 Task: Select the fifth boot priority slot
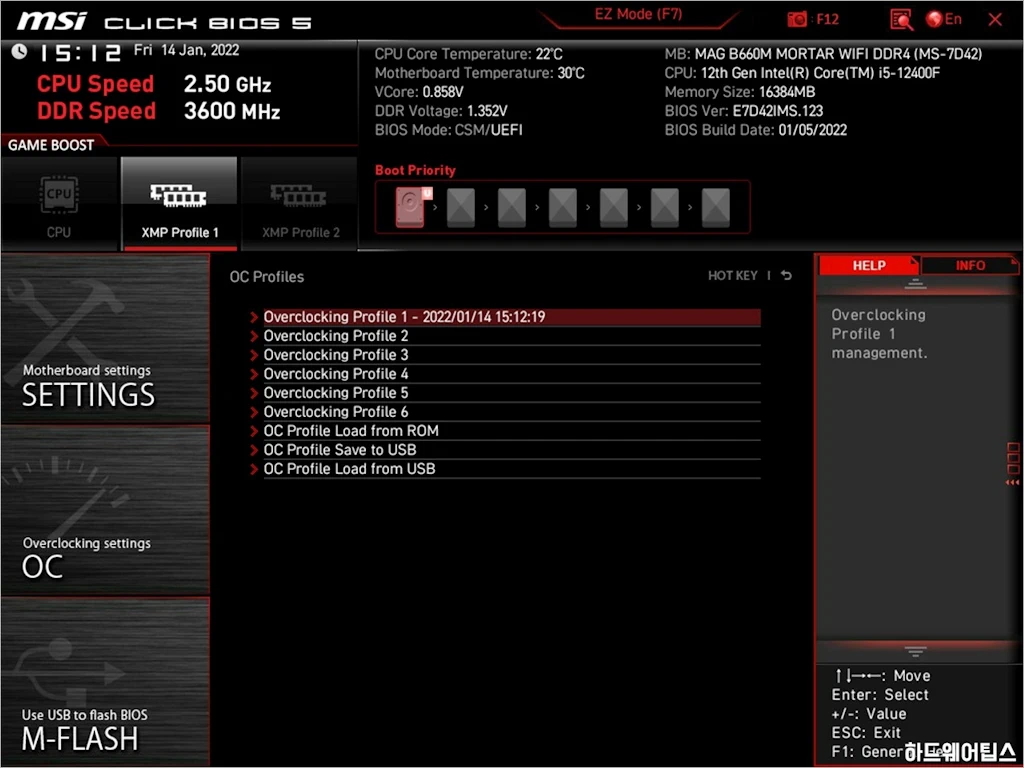tap(614, 208)
